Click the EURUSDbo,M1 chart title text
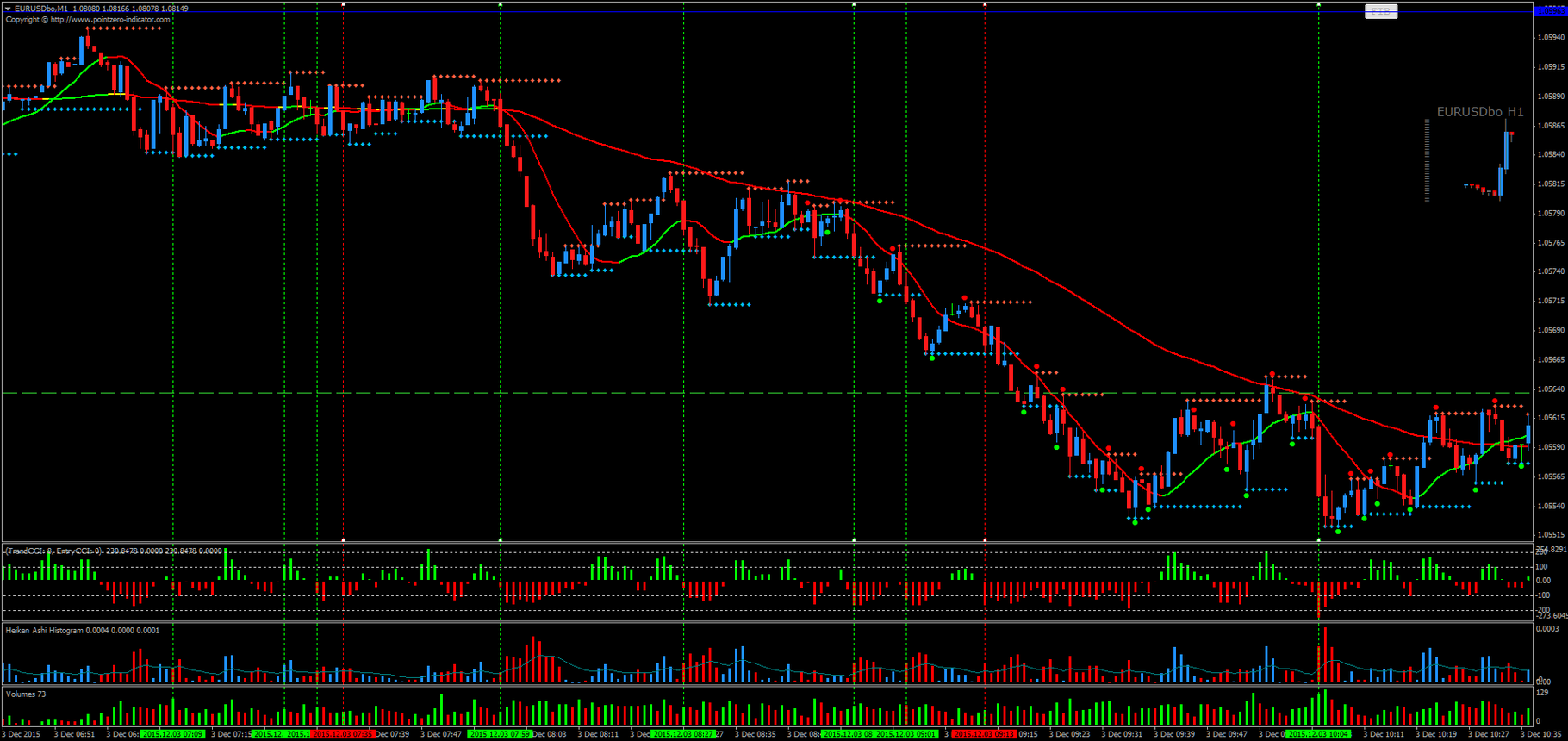Image resolution: width=1568 pixels, height=741 pixels. coord(41,9)
